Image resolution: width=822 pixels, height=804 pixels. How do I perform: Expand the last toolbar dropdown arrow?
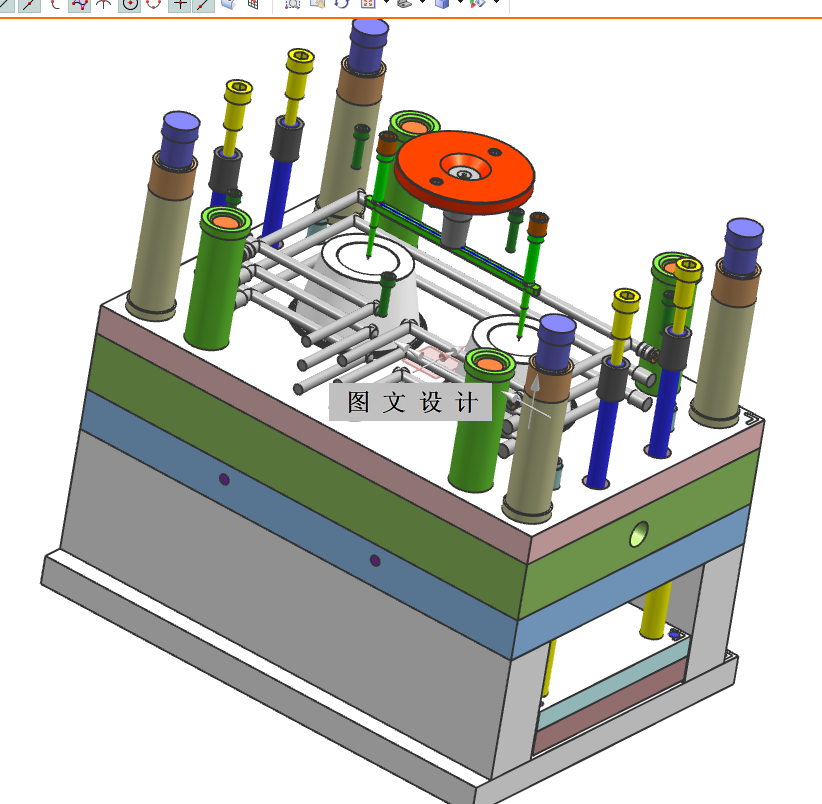tap(497, 3)
